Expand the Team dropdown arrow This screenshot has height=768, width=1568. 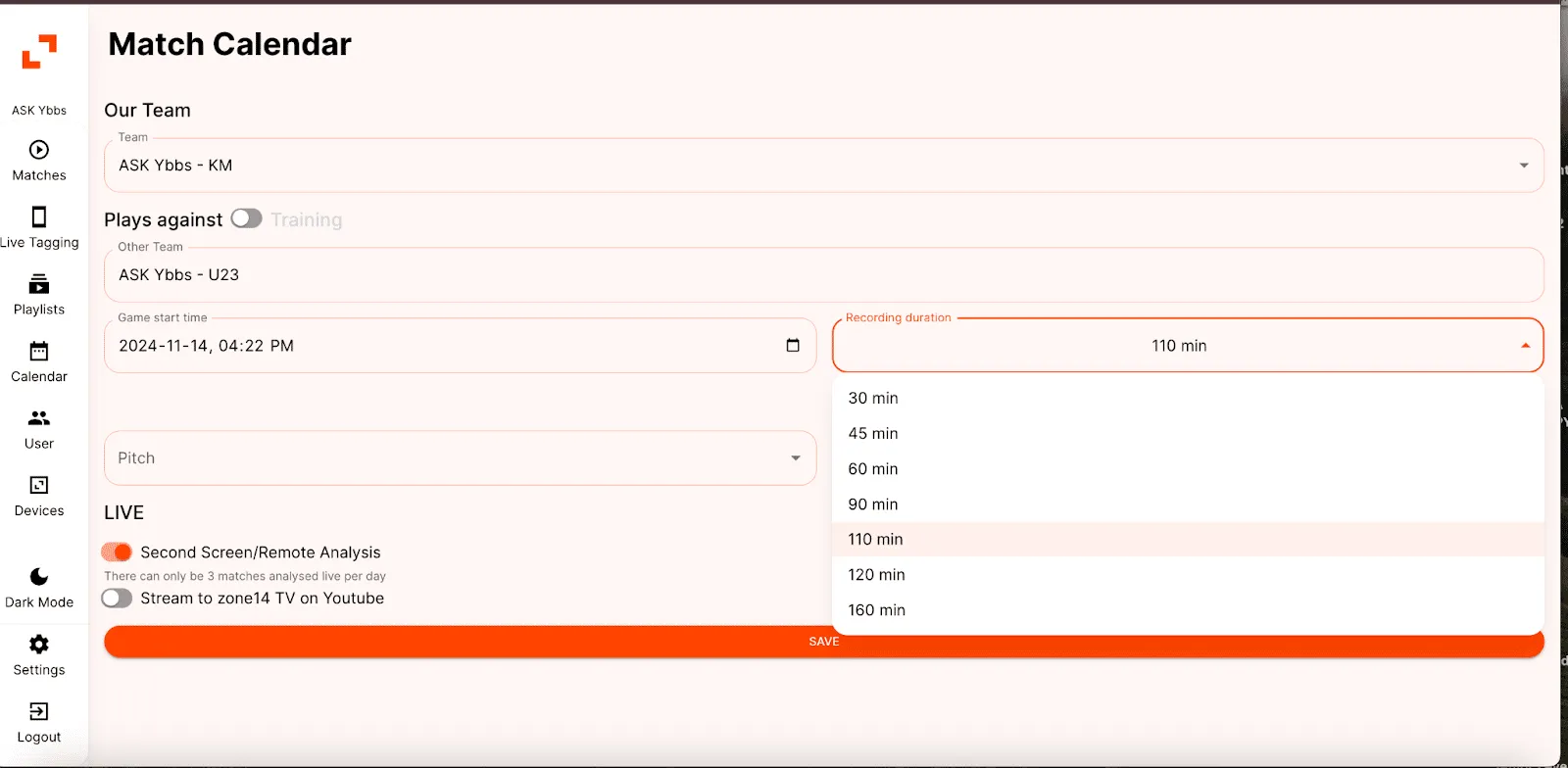coord(1524,166)
